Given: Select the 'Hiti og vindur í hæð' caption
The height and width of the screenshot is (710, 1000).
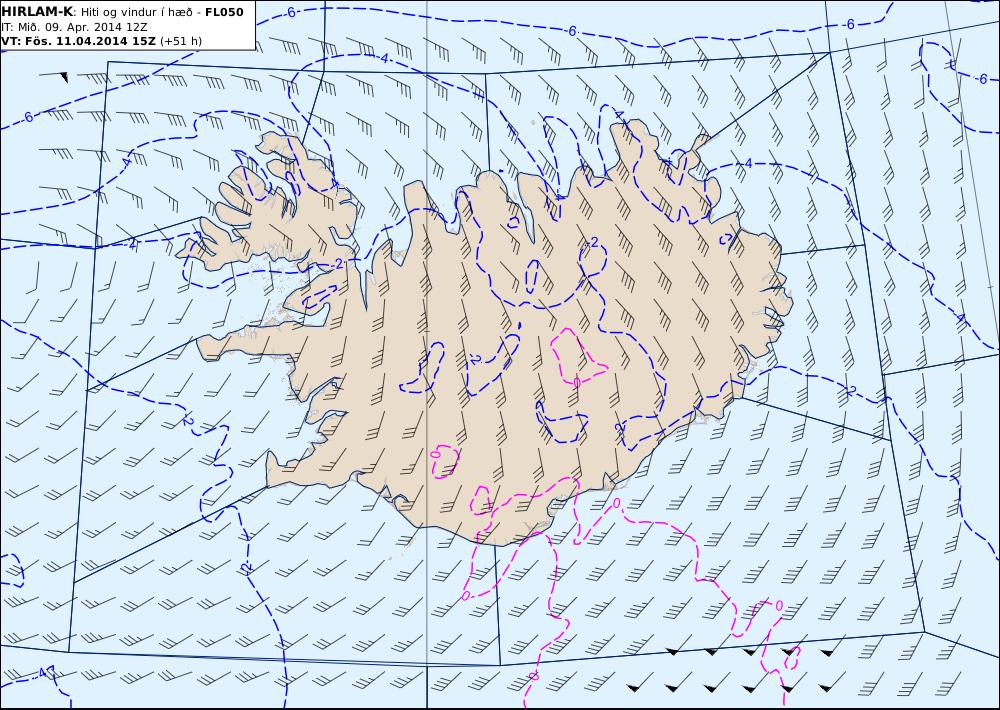Looking at the screenshot, I should point(137,12).
